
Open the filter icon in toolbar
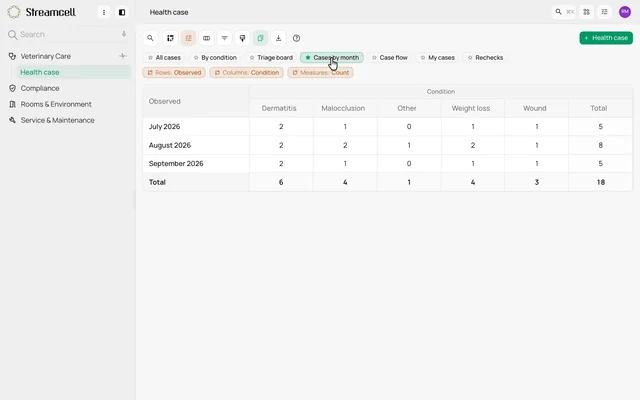tap(224, 38)
